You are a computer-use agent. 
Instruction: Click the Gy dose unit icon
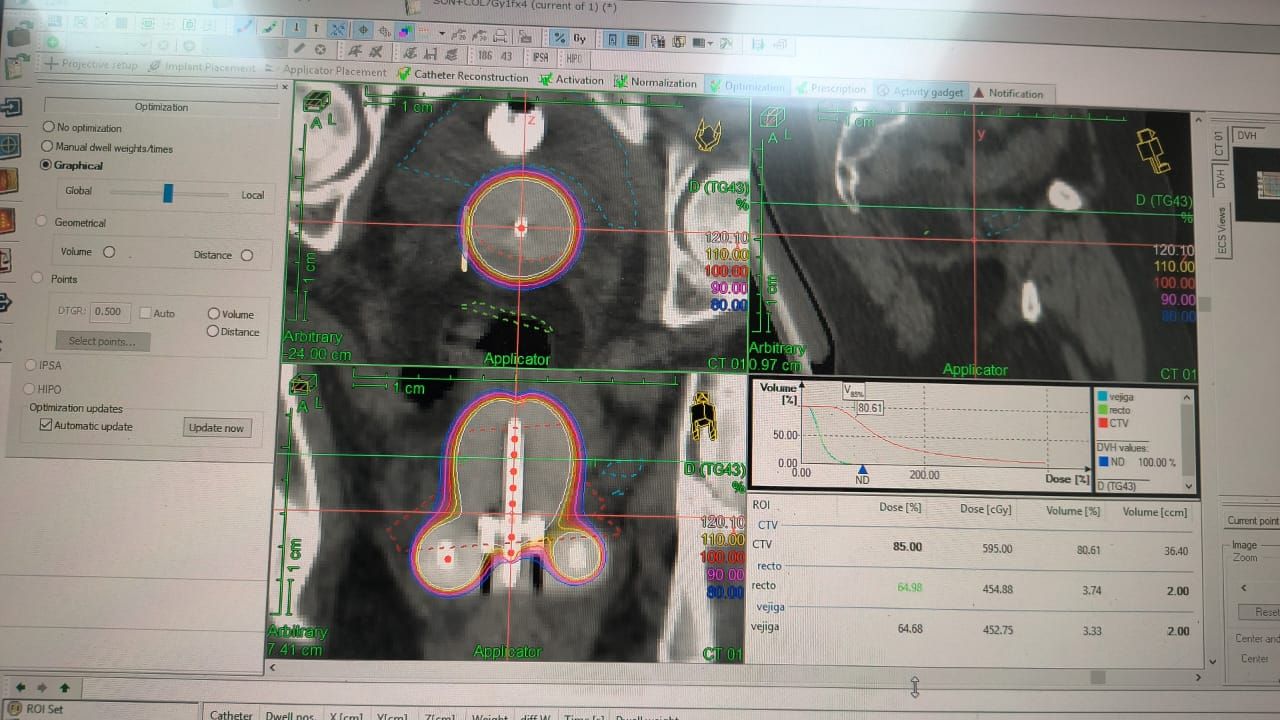pyautogui.click(x=580, y=38)
